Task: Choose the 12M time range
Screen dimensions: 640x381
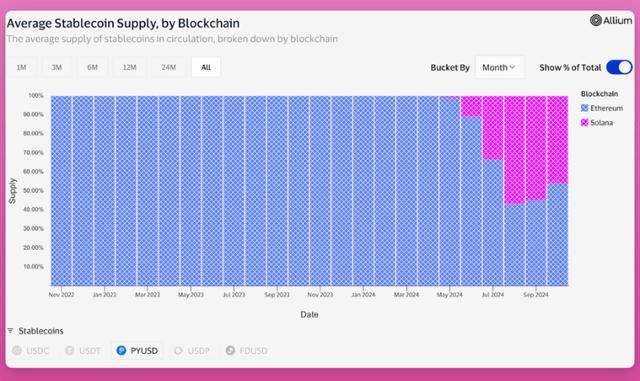Action: 129,67
